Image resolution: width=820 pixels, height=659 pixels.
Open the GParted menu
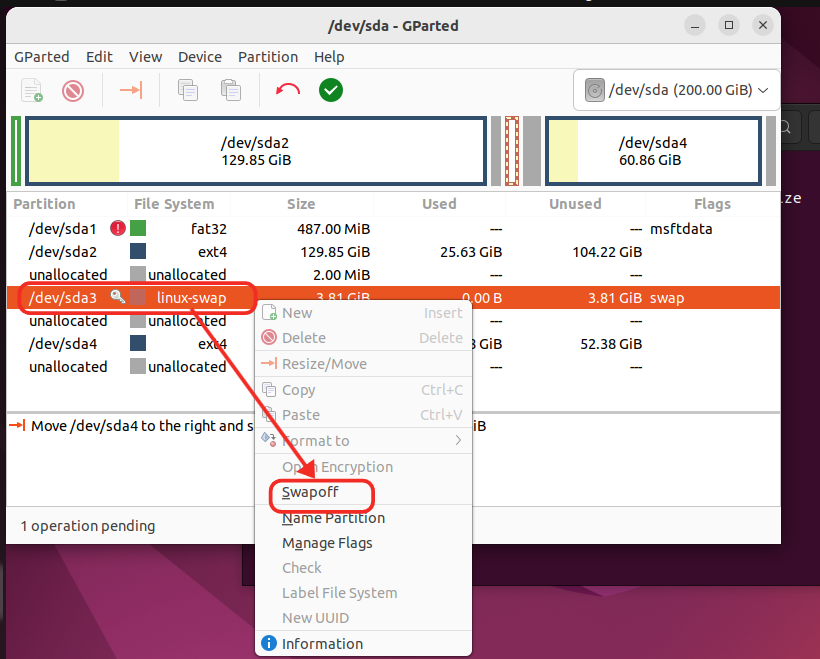(x=42, y=56)
